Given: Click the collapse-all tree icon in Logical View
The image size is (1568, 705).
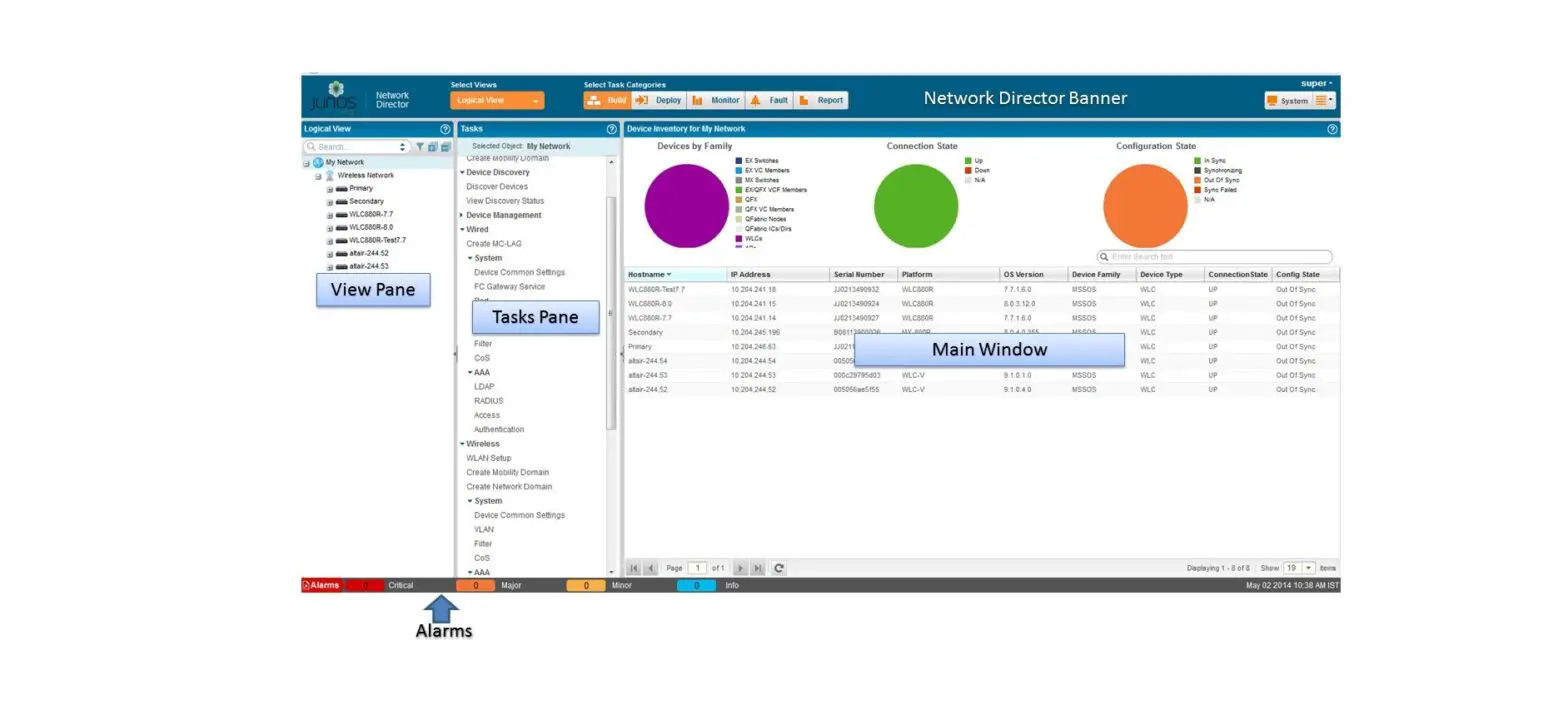Looking at the screenshot, I should click(444, 147).
